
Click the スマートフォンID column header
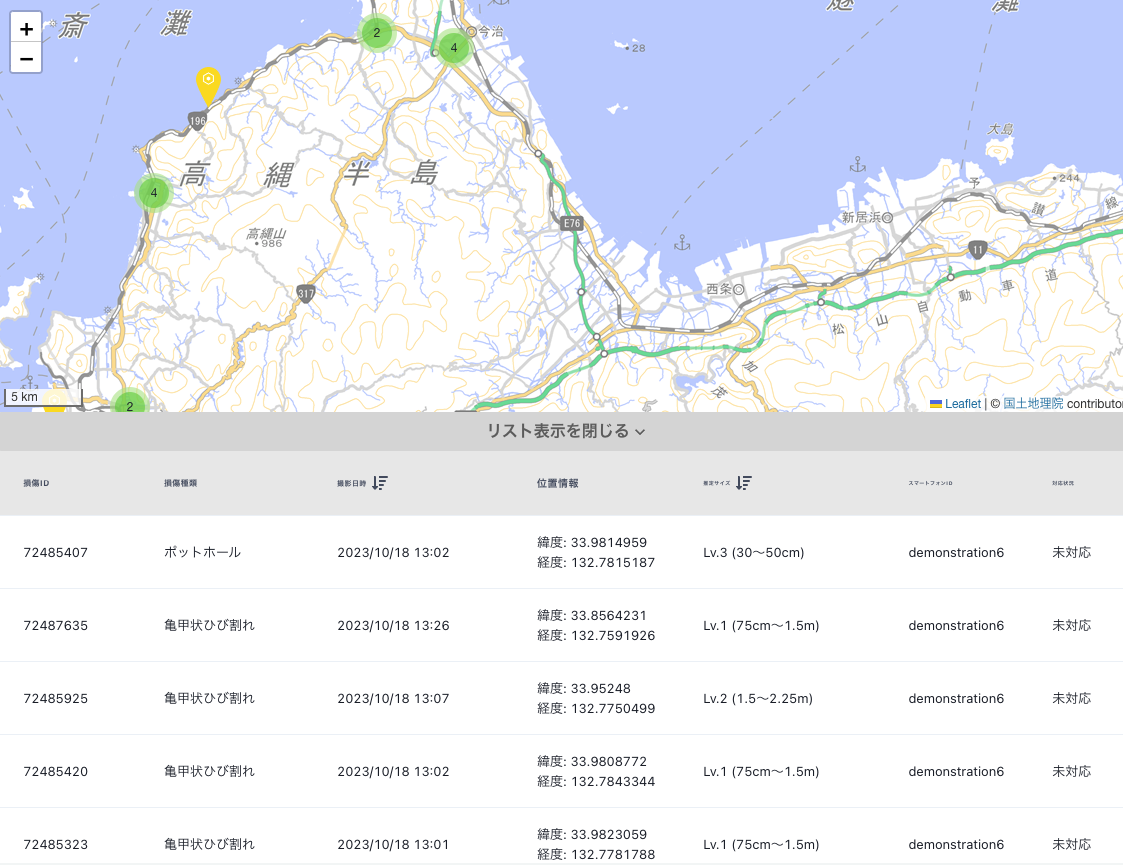928,482
